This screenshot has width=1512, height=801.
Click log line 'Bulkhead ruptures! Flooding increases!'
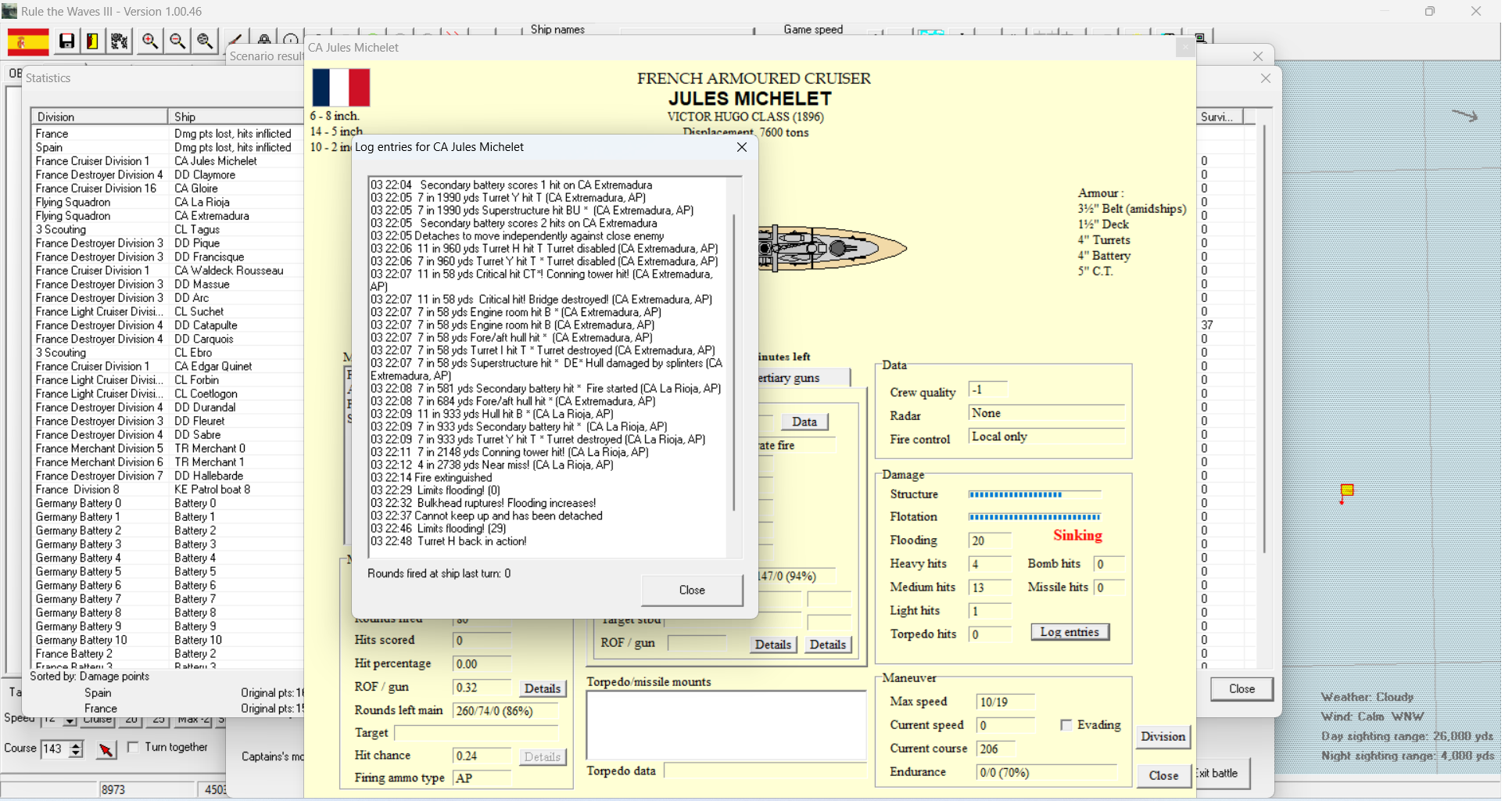[484, 503]
